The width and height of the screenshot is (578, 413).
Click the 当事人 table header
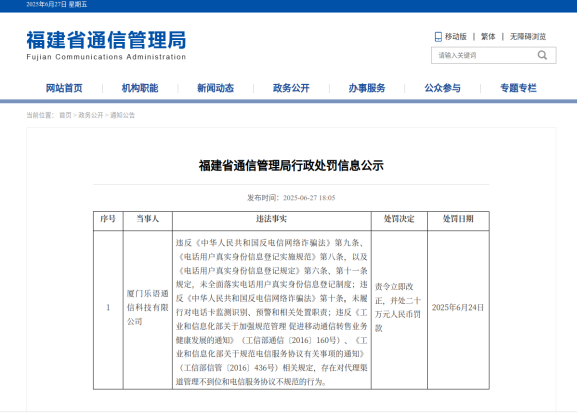tap(147, 219)
